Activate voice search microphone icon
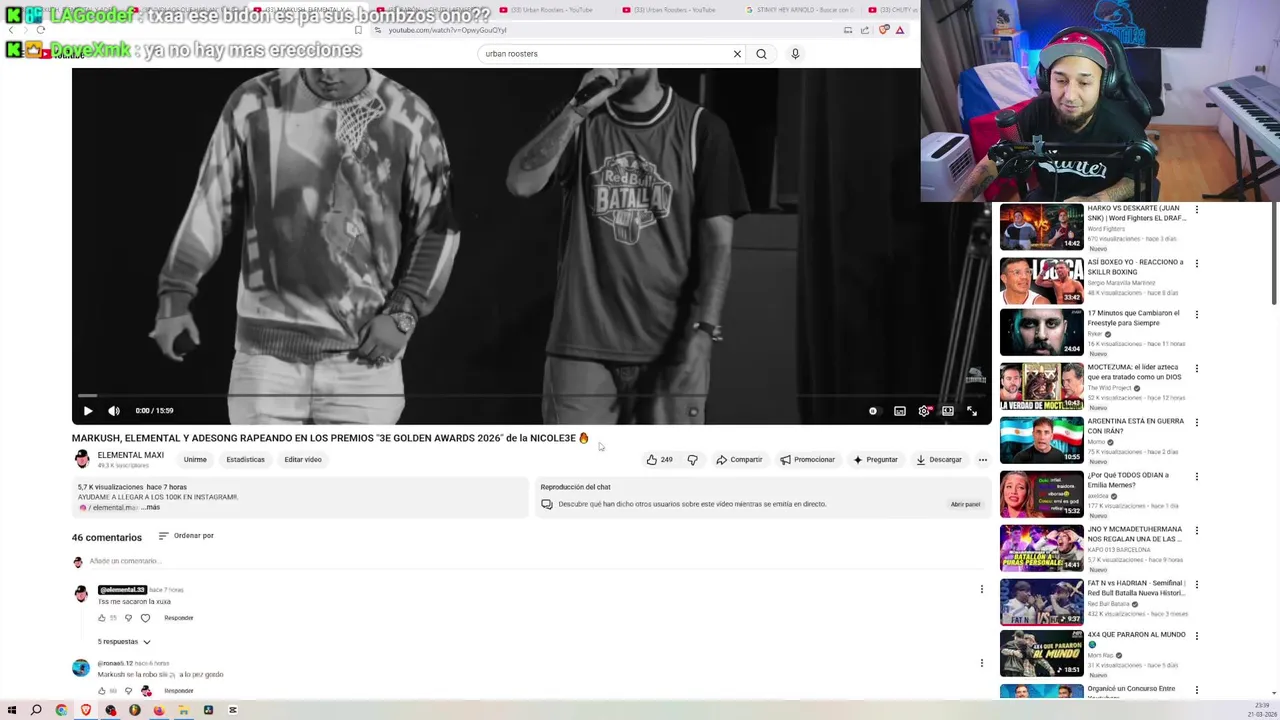 [795, 54]
